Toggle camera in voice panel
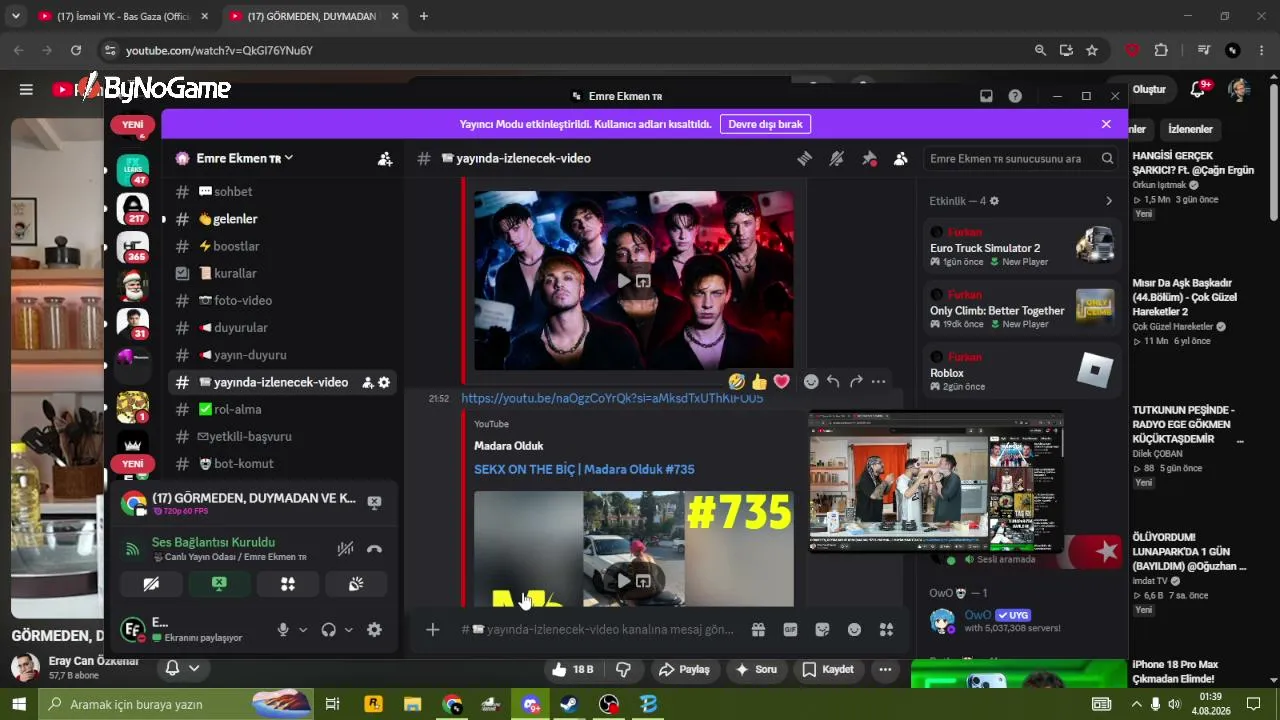The height and width of the screenshot is (720, 1280). (x=151, y=584)
